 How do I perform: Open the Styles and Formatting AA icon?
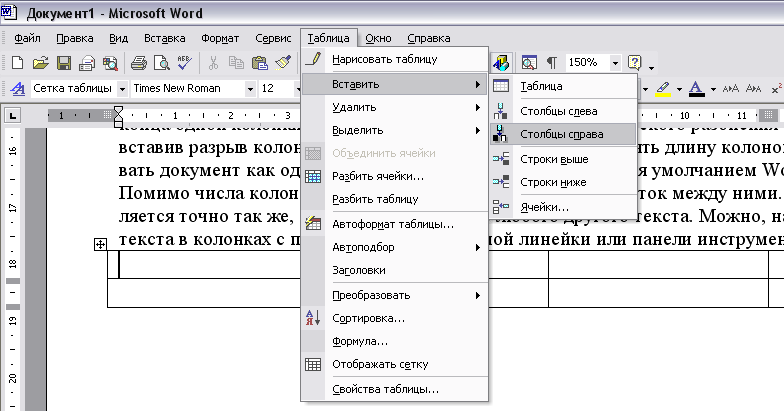[18, 88]
